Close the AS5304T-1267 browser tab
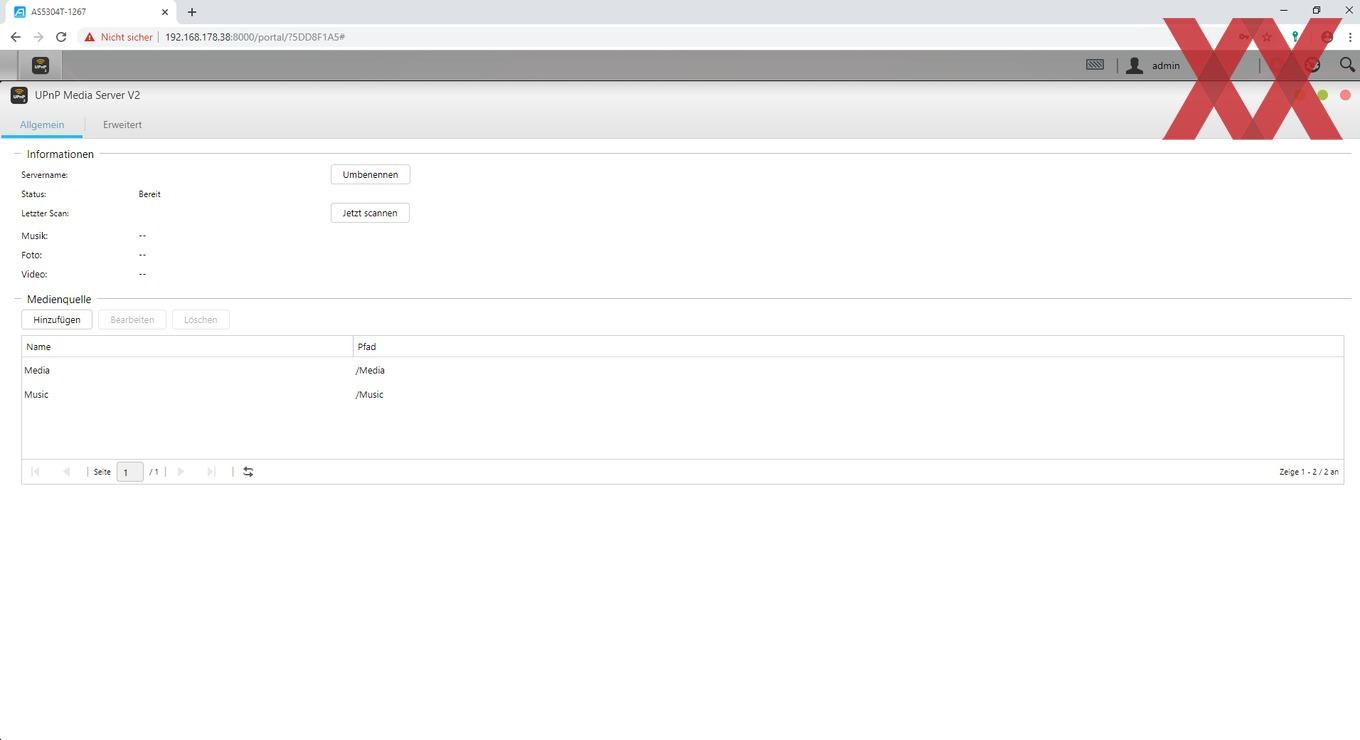Image resolution: width=1360 pixels, height=740 pixels. [163, 12]
